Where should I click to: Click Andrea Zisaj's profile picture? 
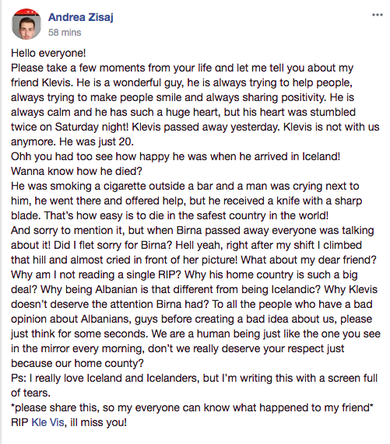[x=26, y=24]
